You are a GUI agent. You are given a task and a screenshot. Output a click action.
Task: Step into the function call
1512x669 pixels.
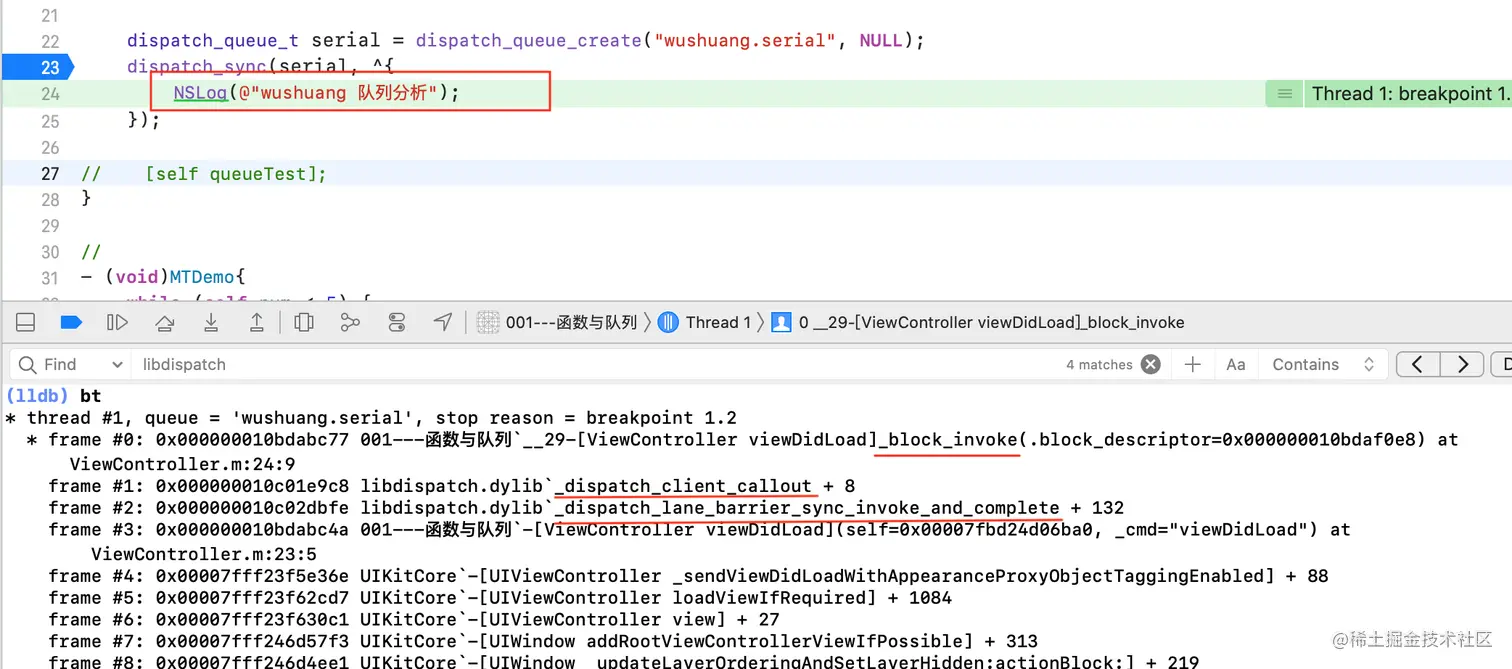(x=211, y=322)
